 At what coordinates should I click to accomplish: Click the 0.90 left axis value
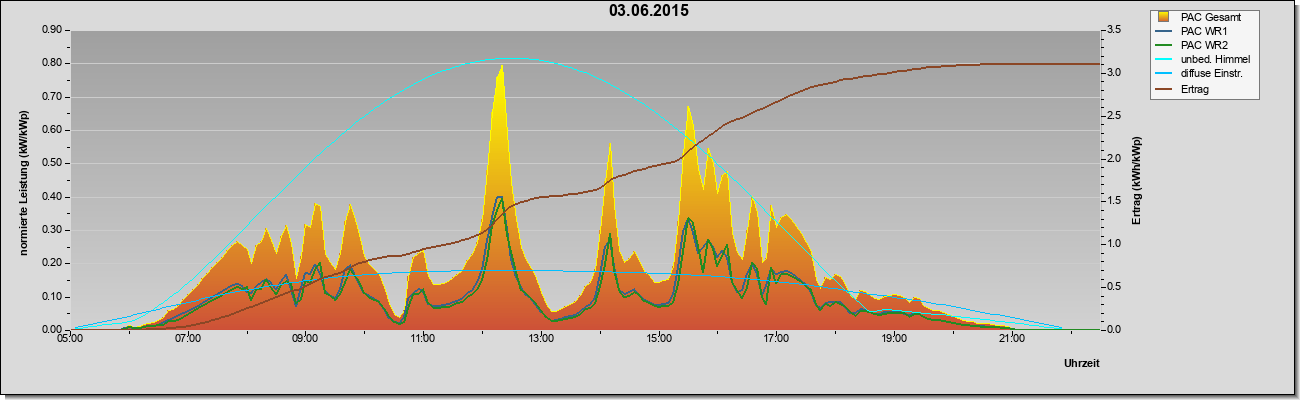coord(51,30)
